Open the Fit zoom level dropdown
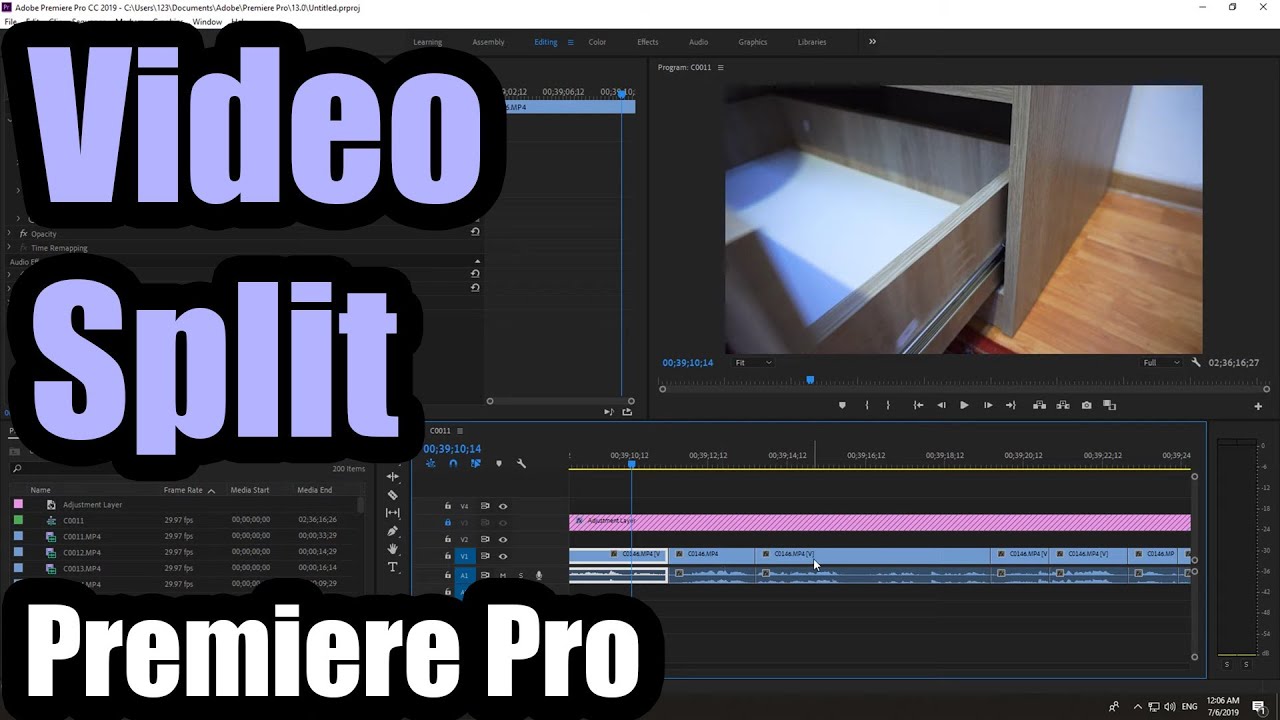 pos(754,363)
